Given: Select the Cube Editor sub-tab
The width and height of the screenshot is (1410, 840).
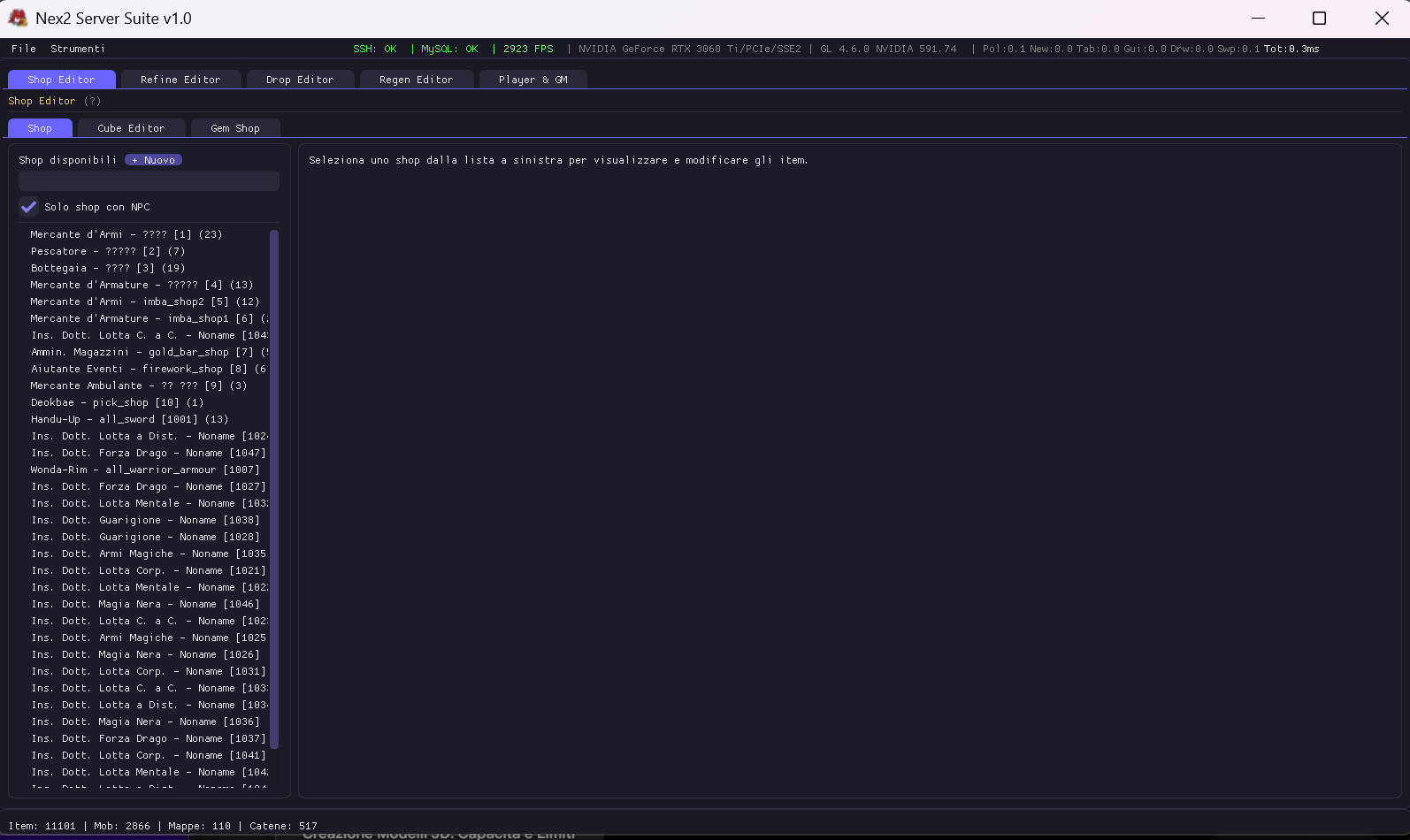Looking at the screenshot, I should coord(131,128).
